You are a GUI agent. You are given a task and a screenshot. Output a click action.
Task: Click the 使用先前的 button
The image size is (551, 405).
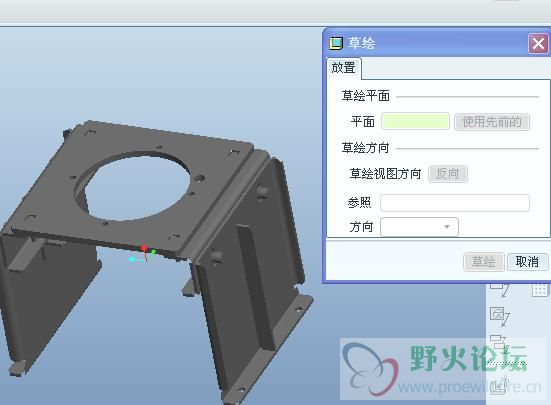tap(492, 122)
